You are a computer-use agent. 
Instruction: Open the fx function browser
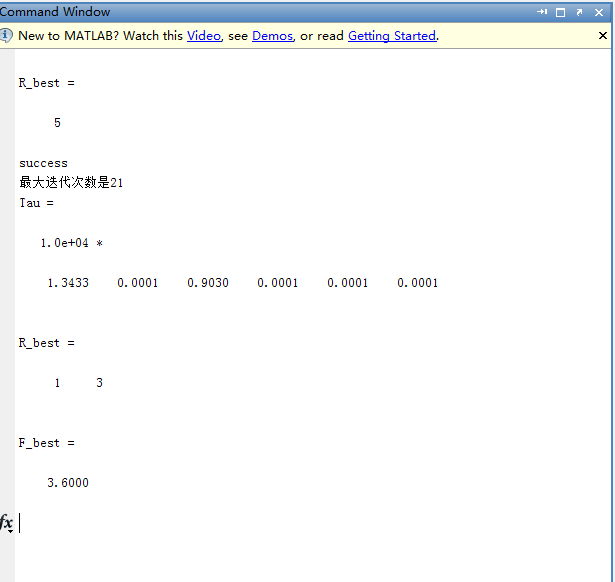pos(6,523)
